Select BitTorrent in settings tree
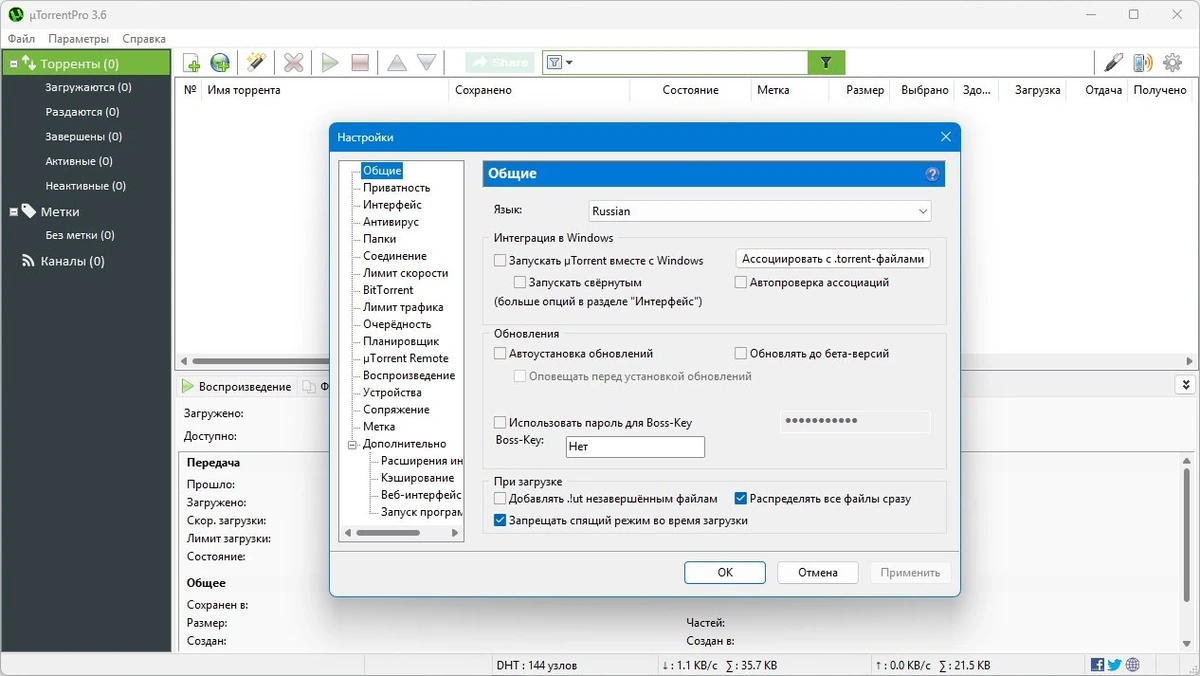This screenshot has width=1200, height=676. (388, 290)
